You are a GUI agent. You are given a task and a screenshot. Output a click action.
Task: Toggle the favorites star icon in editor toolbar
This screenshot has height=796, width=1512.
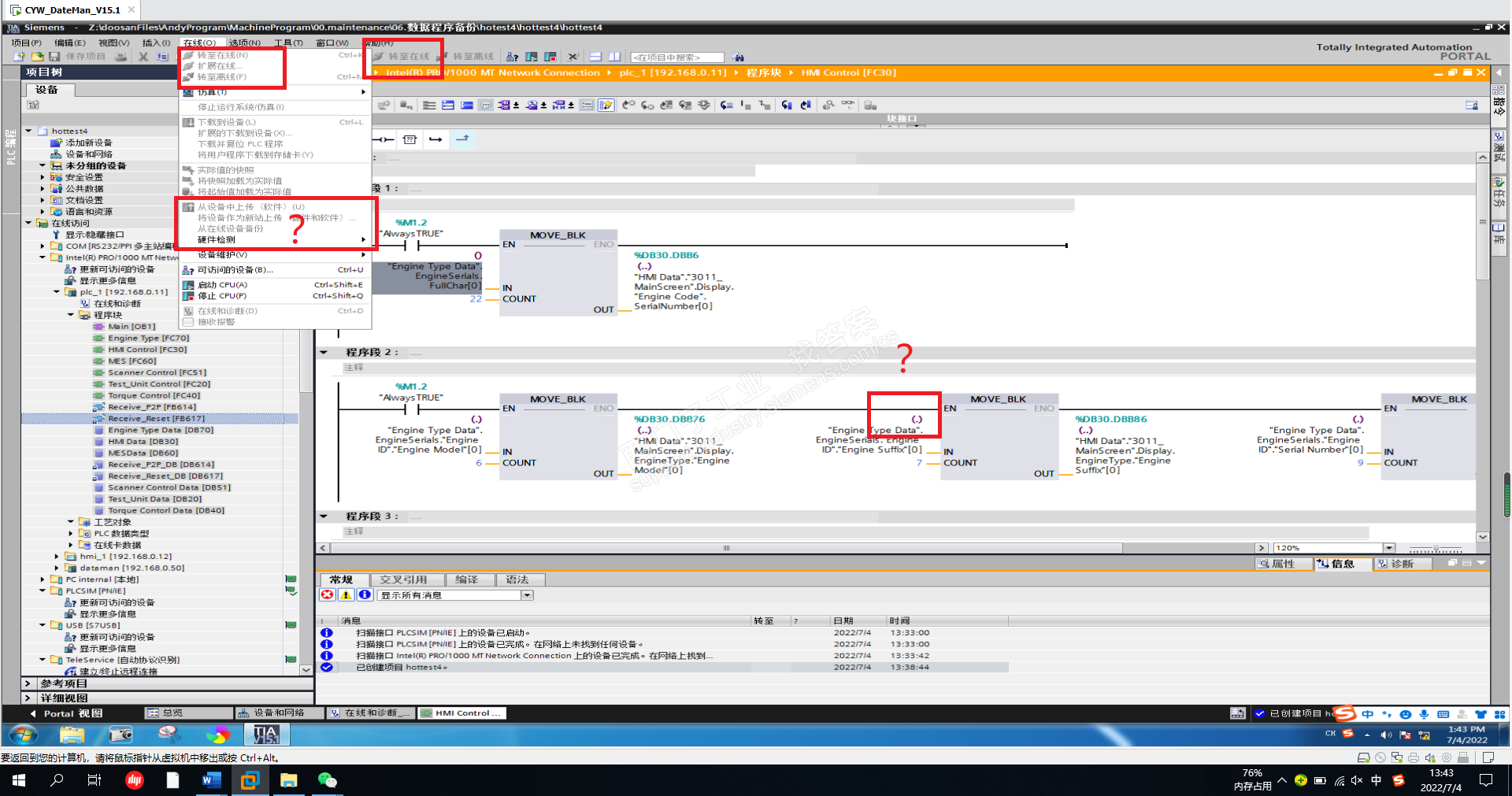(x=606, y=106)
